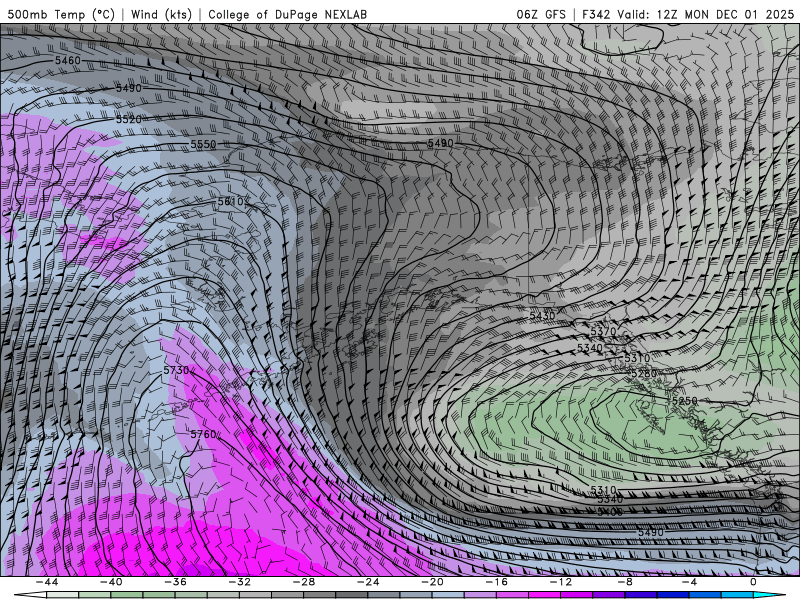Click the -40 color bar tick label

click(x=111, y=582)
